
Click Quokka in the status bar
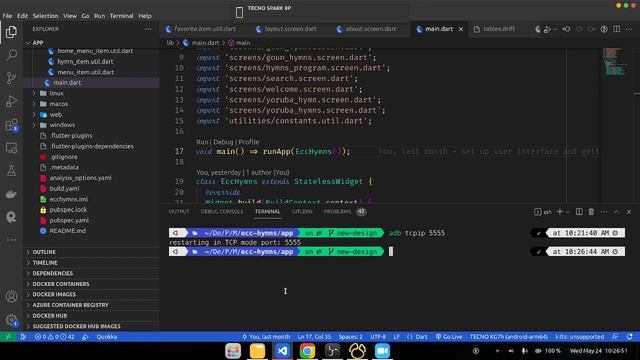pos(107,337)
